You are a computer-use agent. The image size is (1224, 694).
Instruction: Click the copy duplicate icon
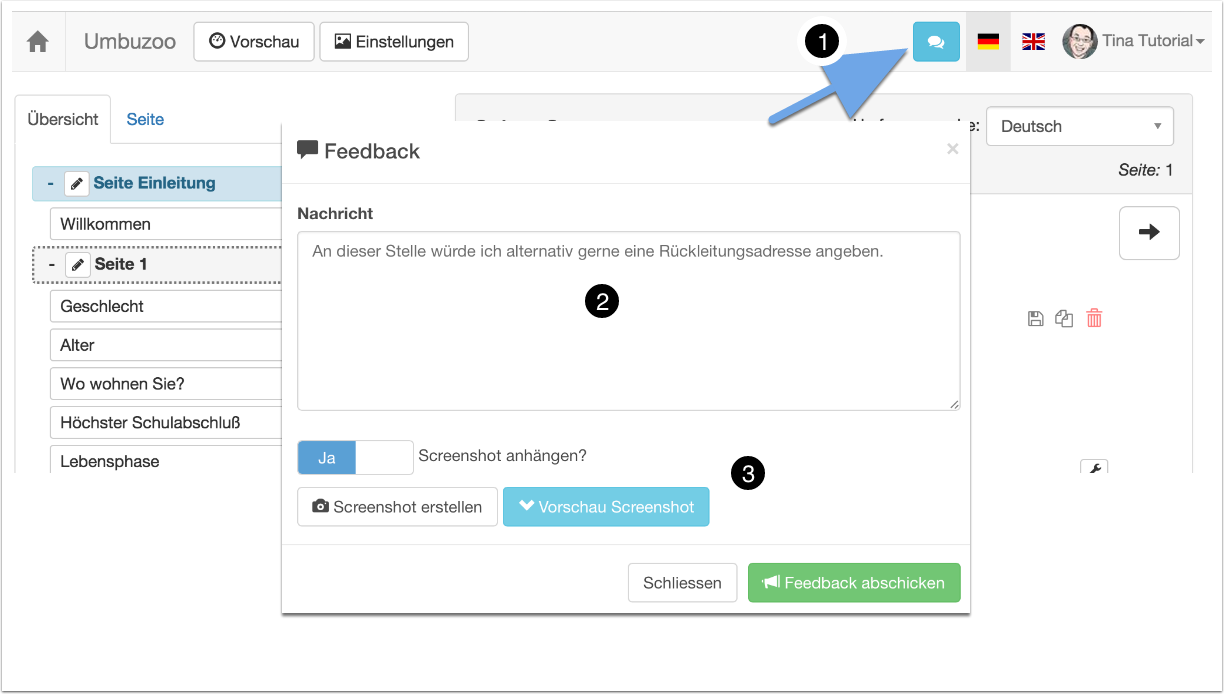point(1064,319)
